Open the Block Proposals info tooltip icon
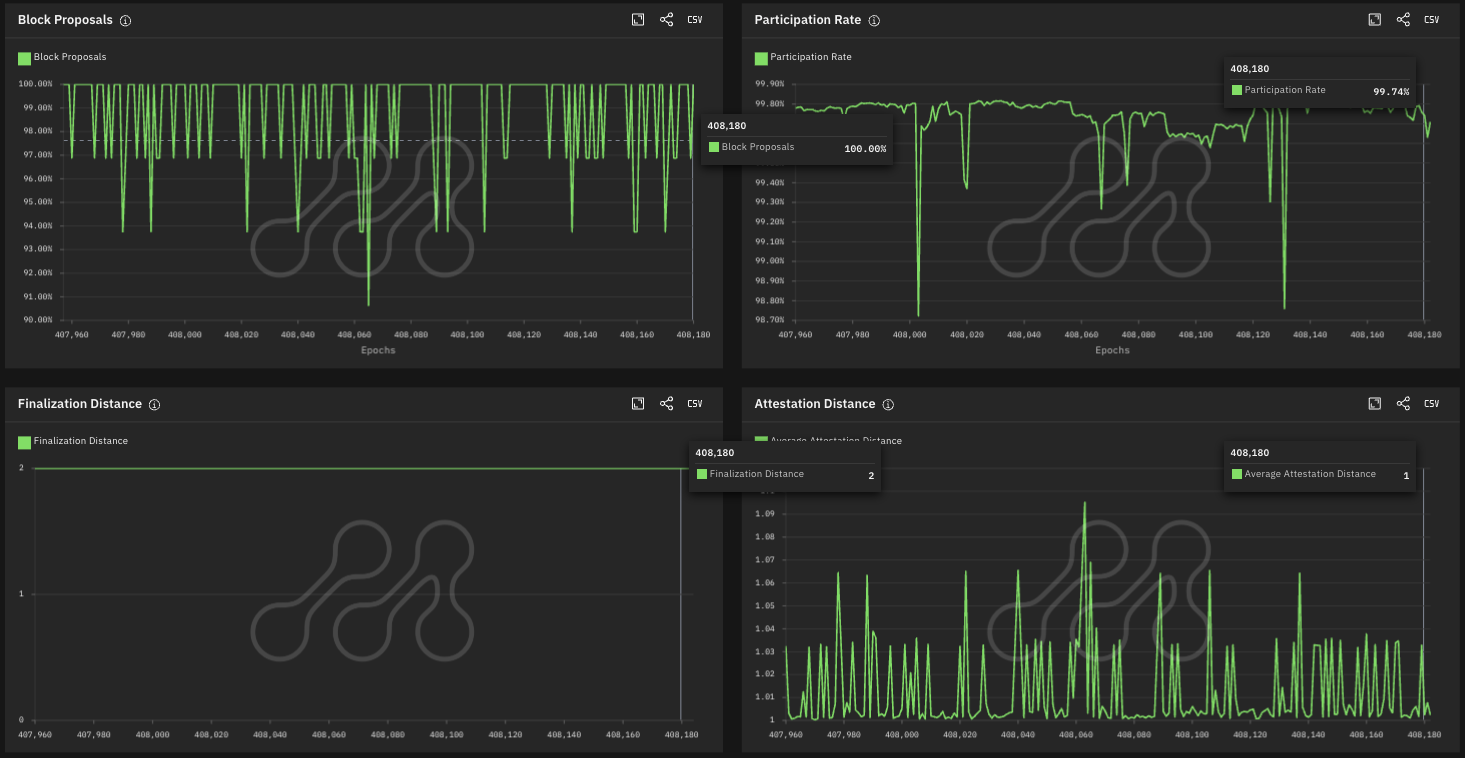1465x758 pixels. tap(125, 21)
